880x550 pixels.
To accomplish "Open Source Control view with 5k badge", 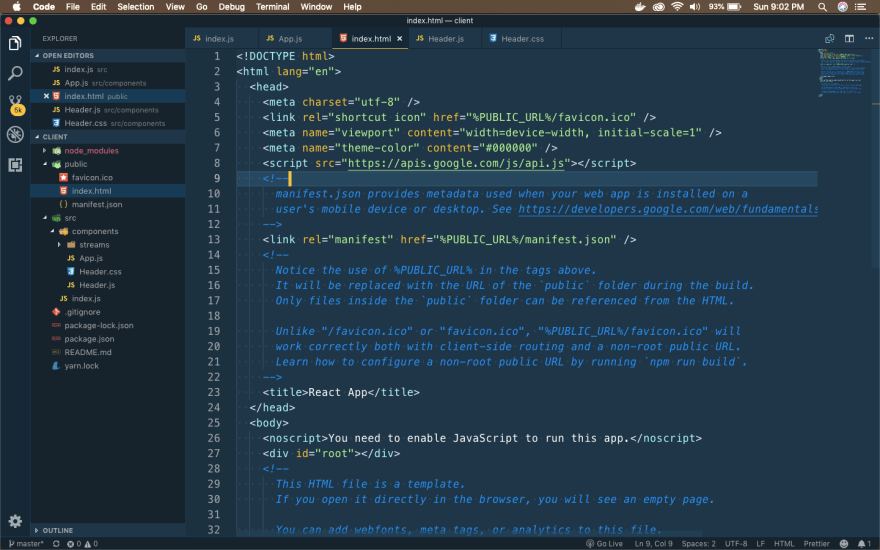I will point(16,104).
